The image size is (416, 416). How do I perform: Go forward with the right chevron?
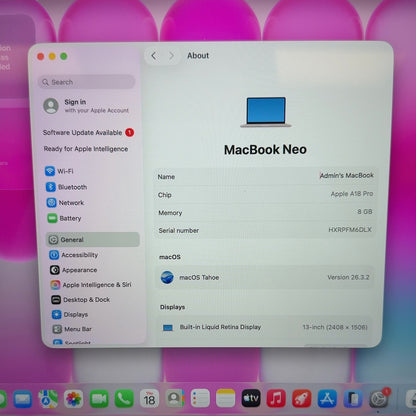tap(171, 56)
